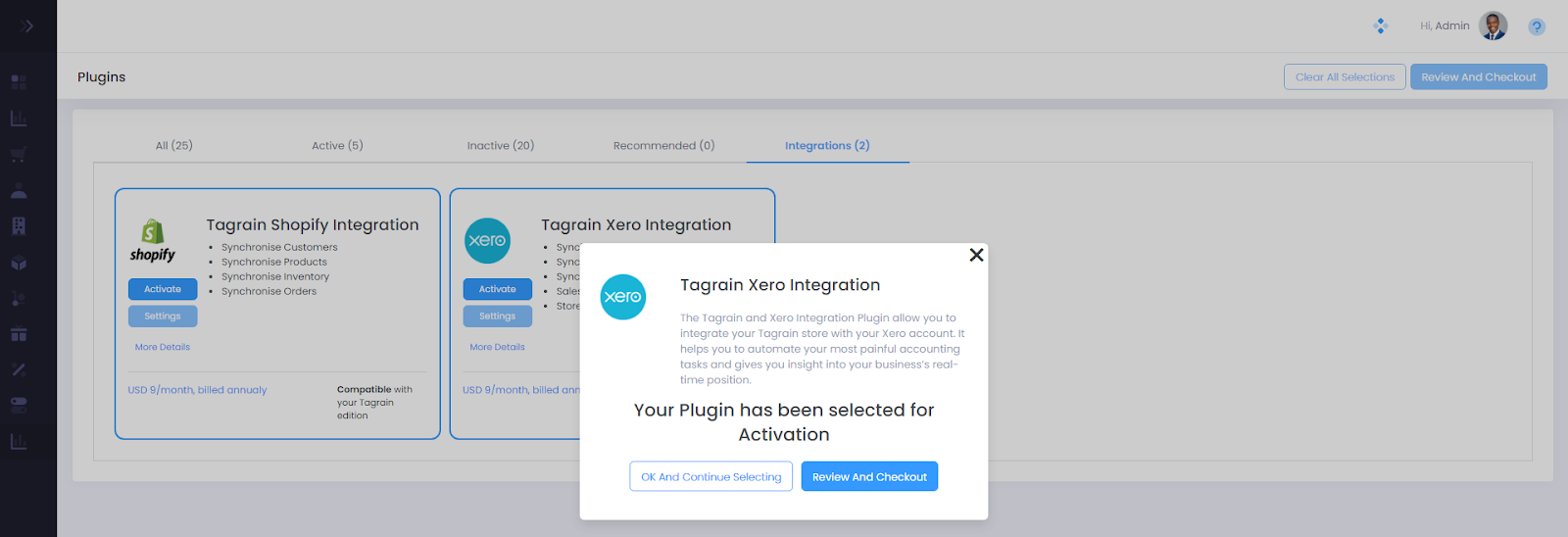Screen dimensions: 1568x537
Task: Click the Tagrain Shopify Integration title
Action: pyautogui.click(x=313, y=224)
